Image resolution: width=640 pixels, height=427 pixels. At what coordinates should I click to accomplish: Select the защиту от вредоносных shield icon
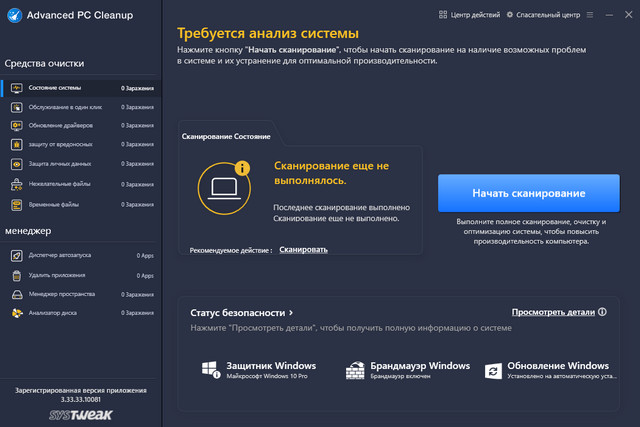(16, 145)
